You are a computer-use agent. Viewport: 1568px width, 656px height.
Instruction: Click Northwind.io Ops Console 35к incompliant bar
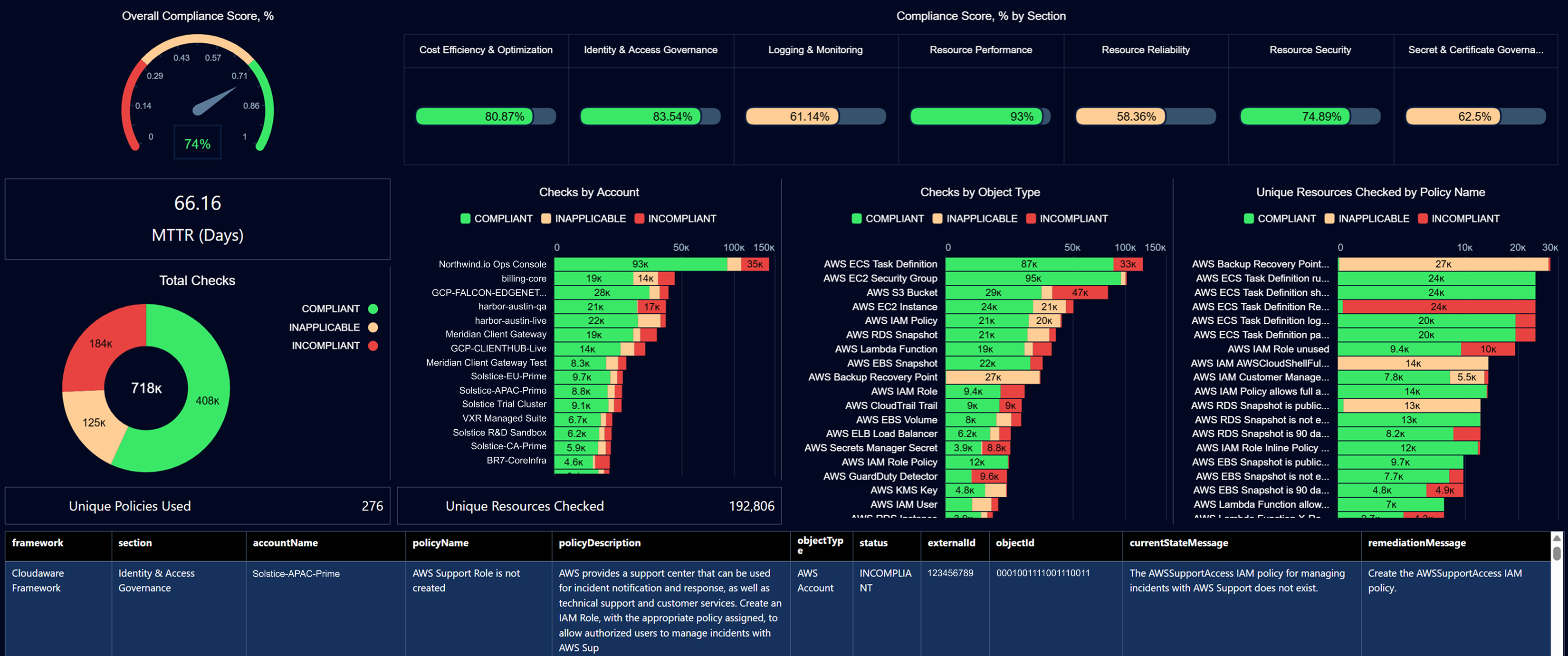[x=755, y=264]
